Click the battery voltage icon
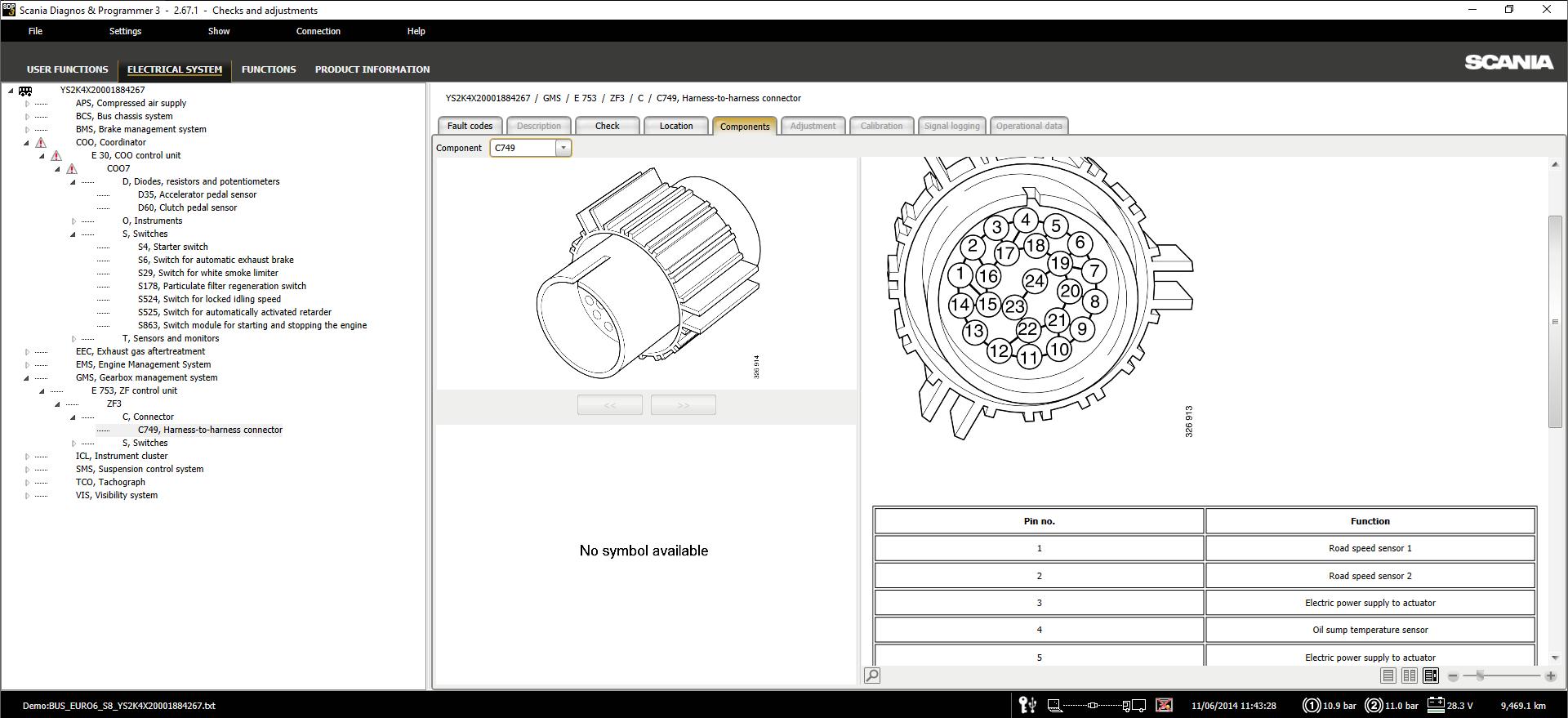This screenshot has width=1568, height=718. click(x=1436, y=705)
